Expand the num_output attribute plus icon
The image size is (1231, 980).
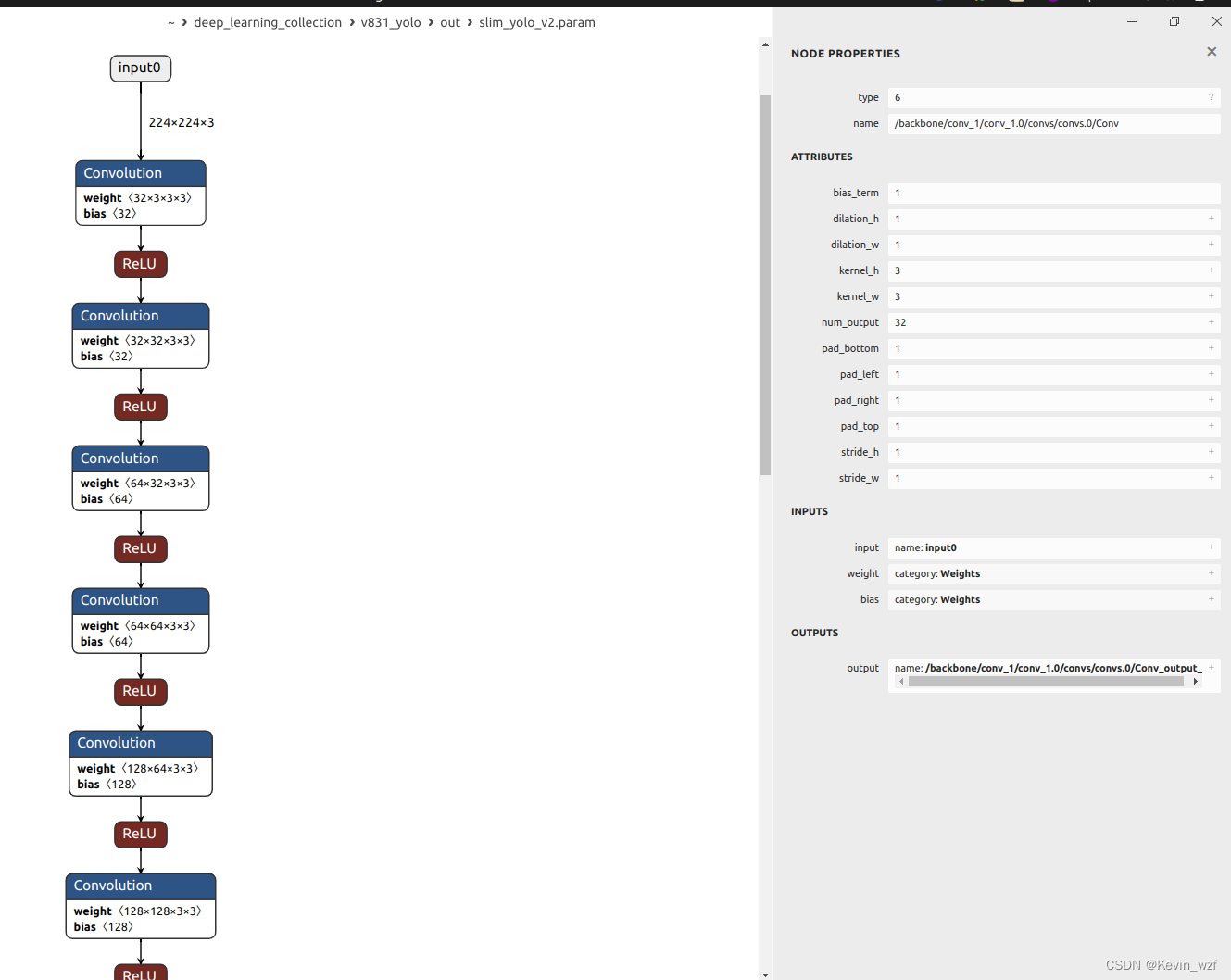coord(1211,322)
